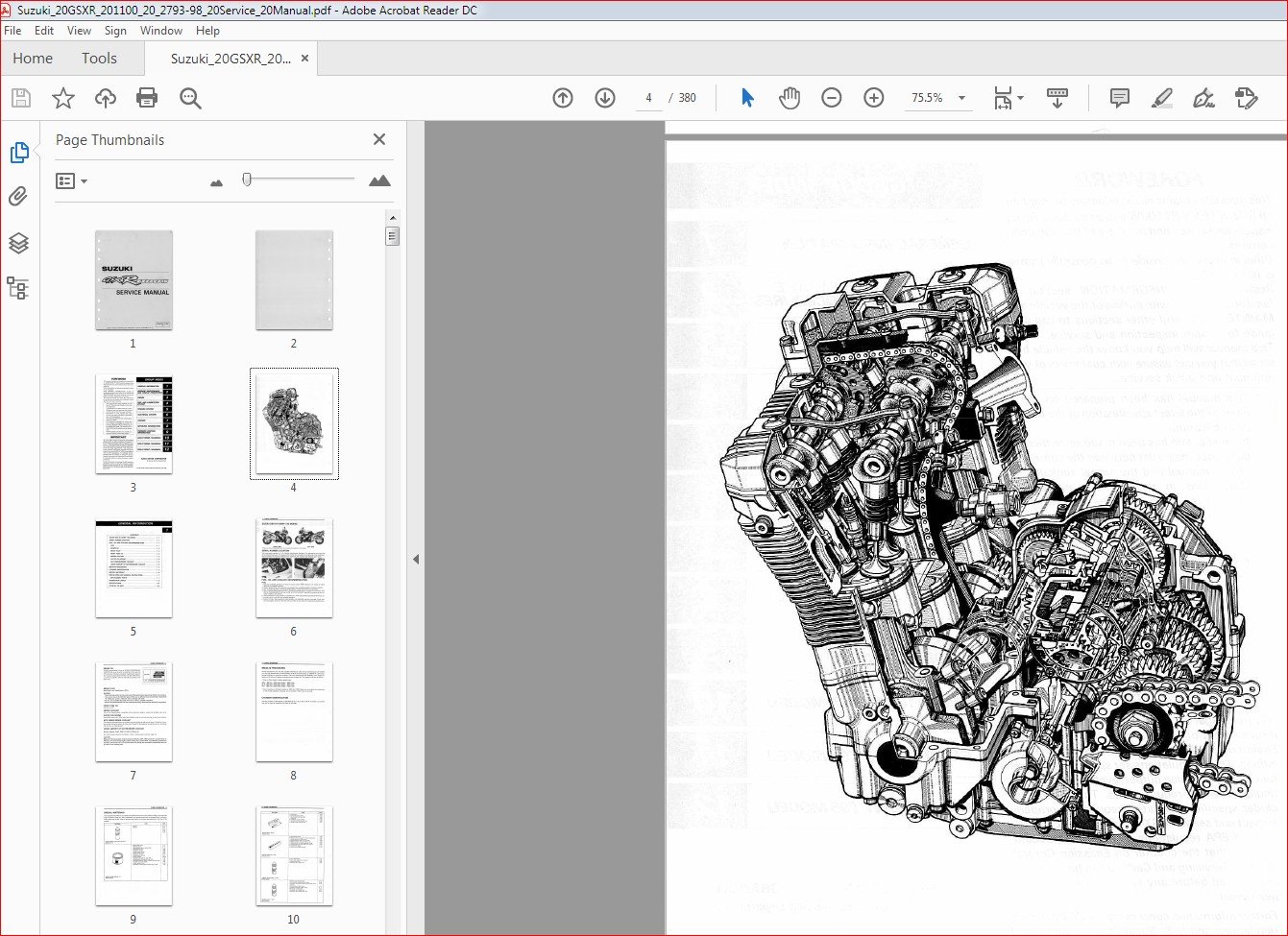
Task: Print the document using printer icon
Action: pyautogui.click(x=147, y=98)
